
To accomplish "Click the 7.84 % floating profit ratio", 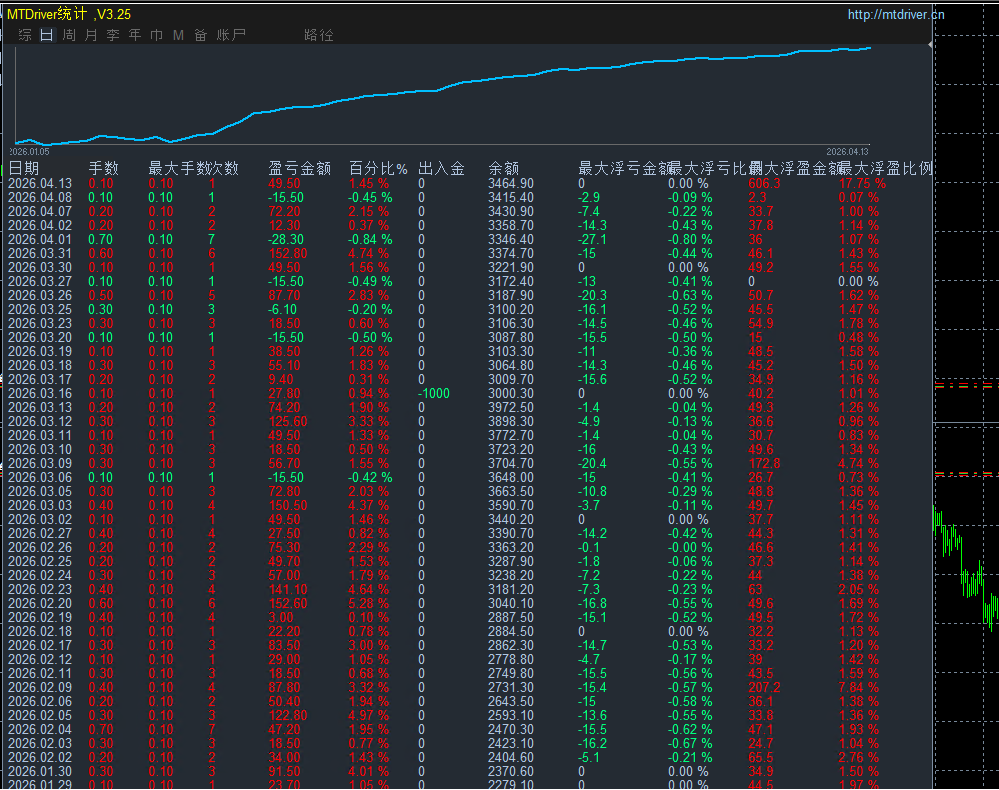I will pyautogui.click(x=858, y=687).
